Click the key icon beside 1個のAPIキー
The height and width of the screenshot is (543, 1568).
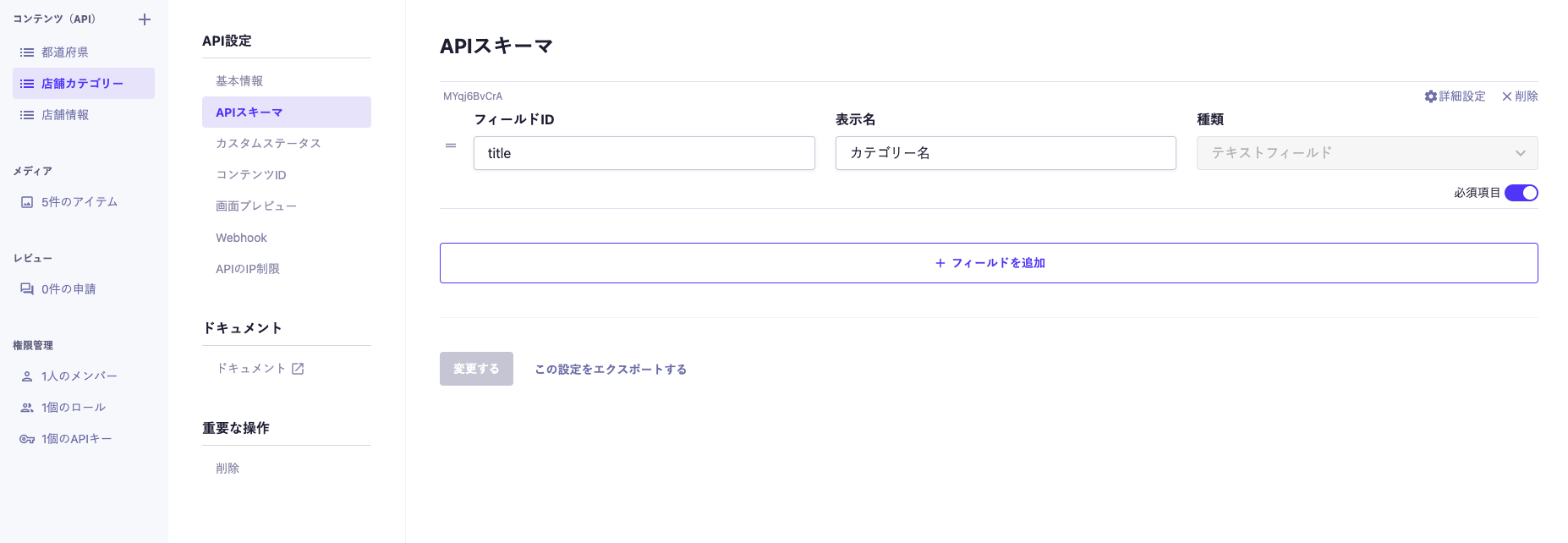point(27,439)
